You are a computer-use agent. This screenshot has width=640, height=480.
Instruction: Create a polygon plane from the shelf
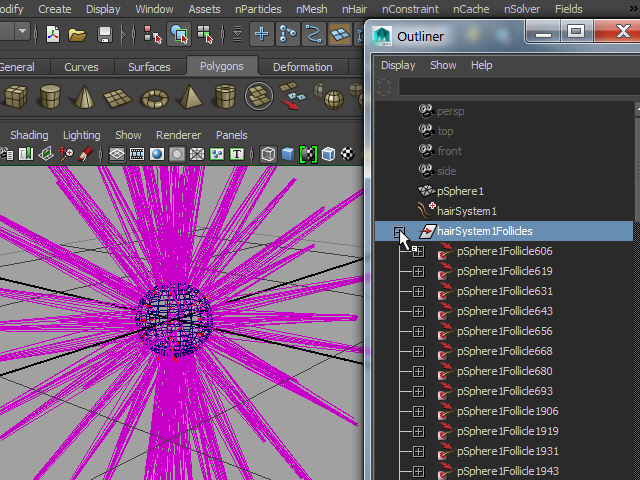click(118, 98)
